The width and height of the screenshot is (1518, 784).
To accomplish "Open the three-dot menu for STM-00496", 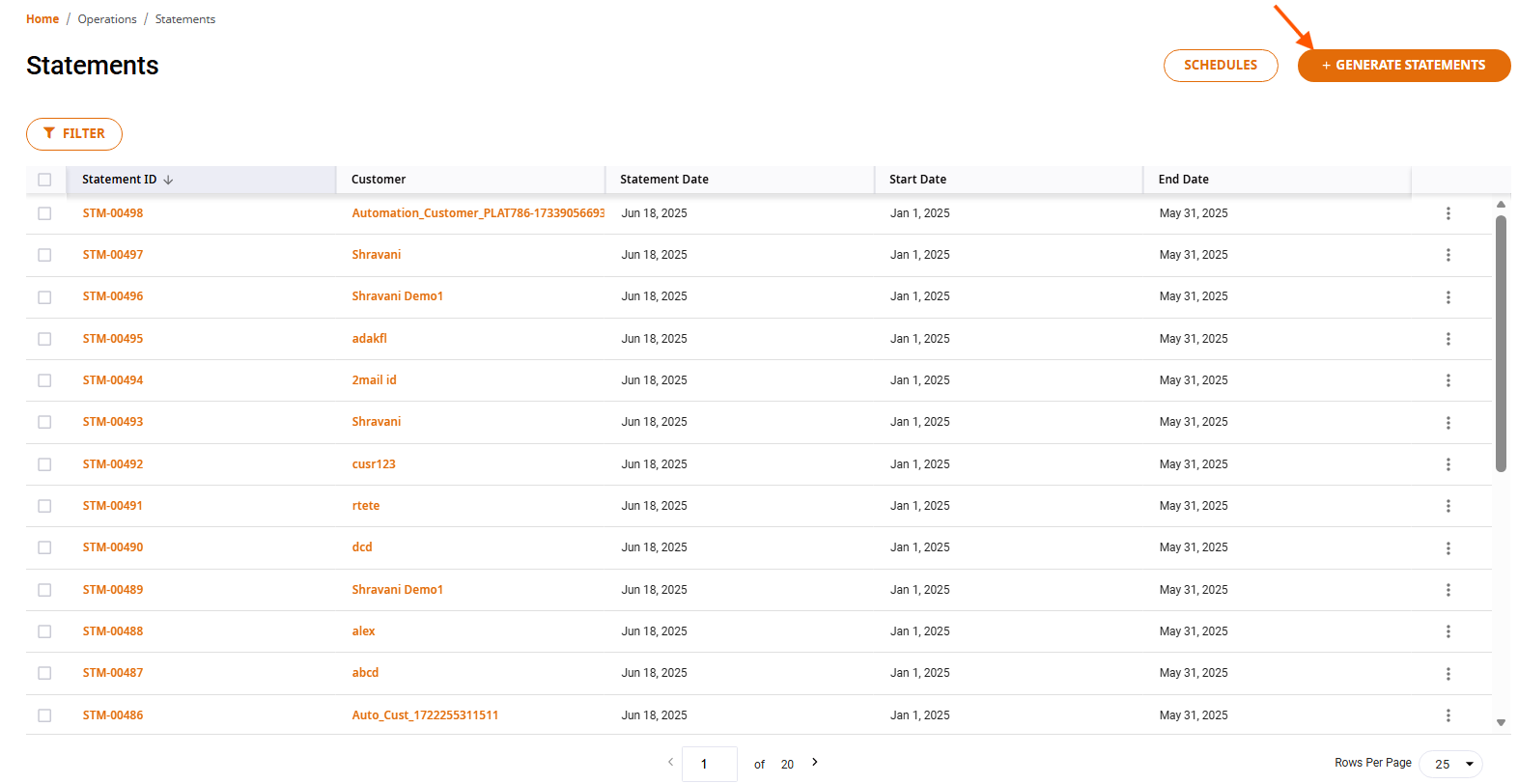I will pos(1448,297).
